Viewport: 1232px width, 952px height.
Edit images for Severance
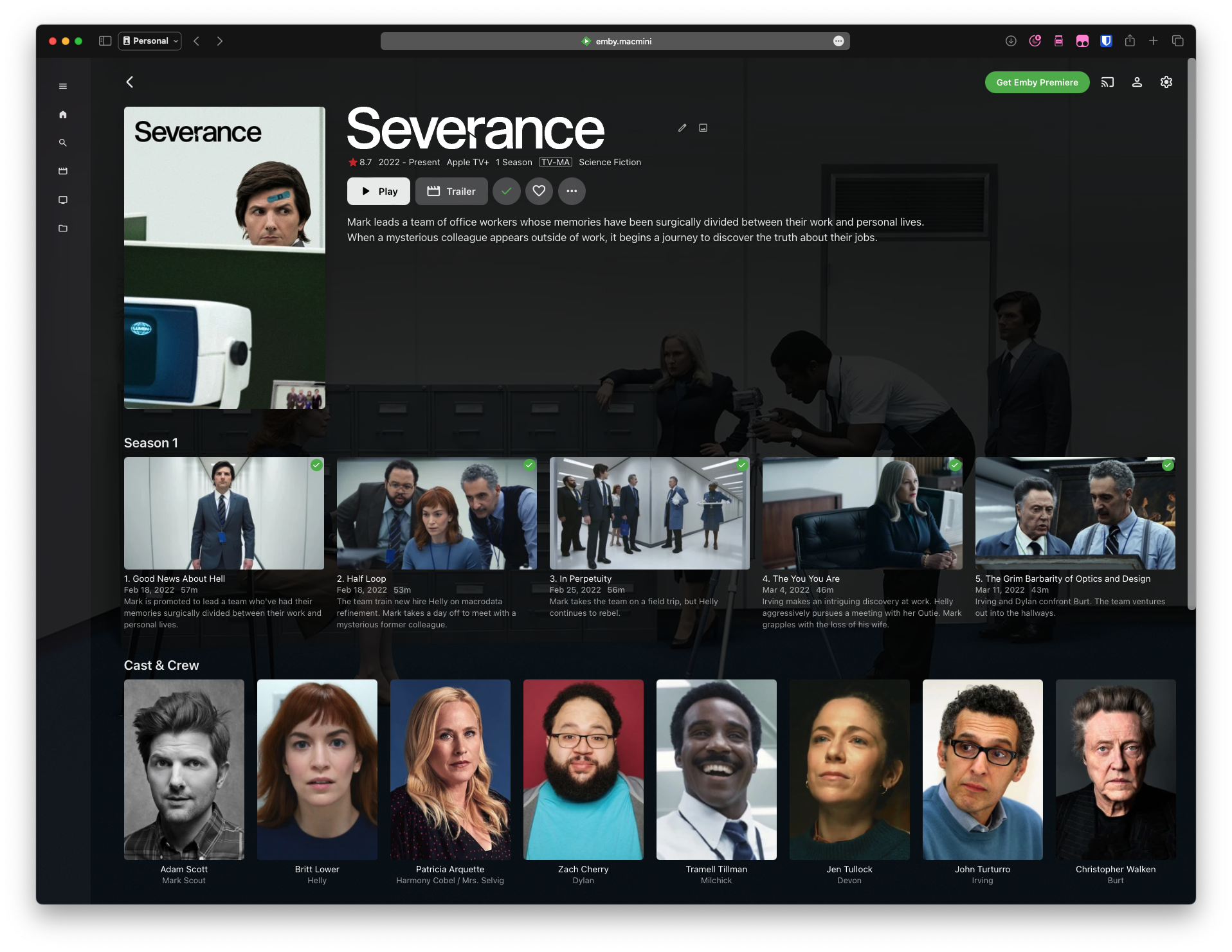click(703, 128)
